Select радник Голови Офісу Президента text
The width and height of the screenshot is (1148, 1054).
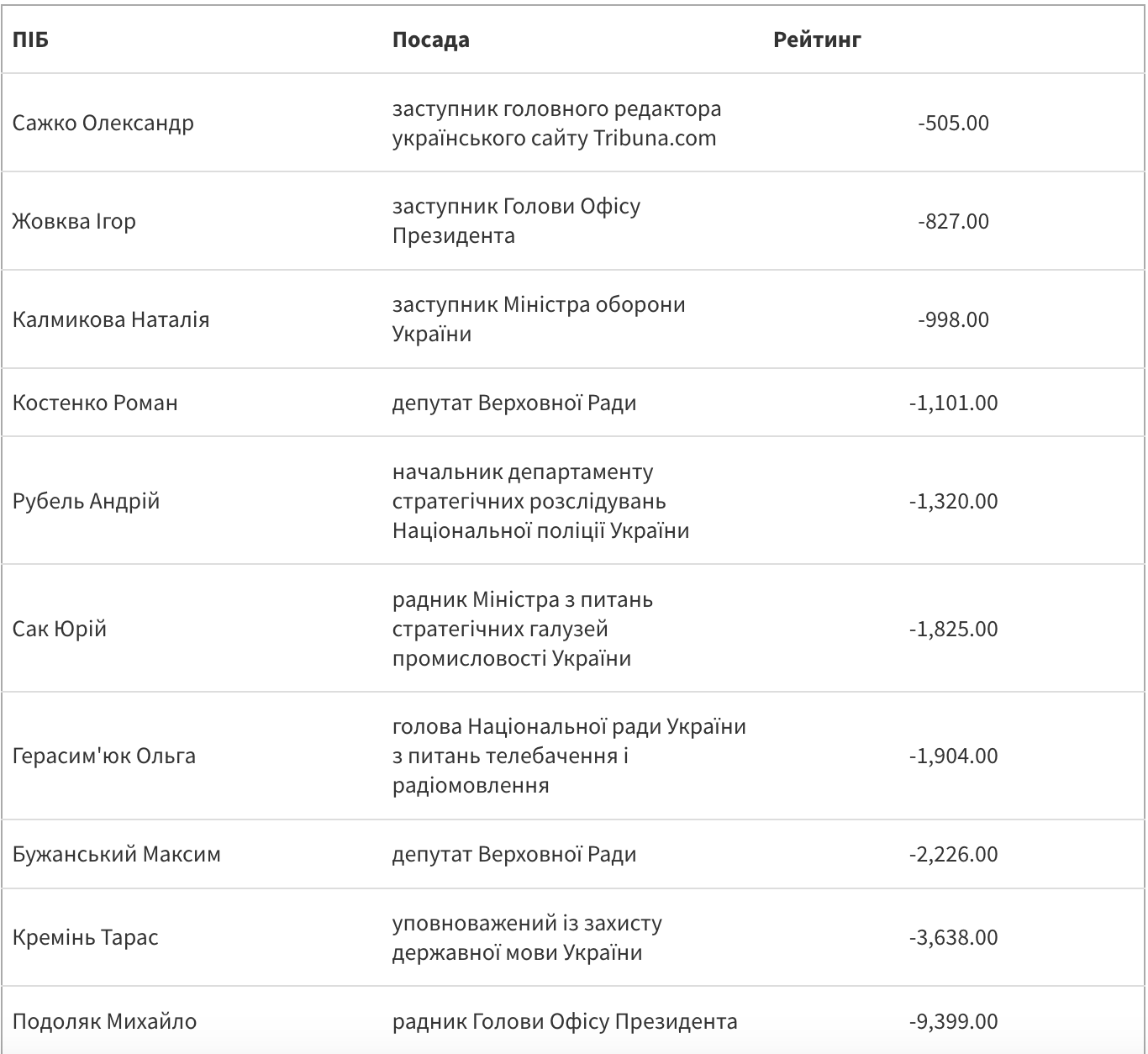pos(565,1021)
